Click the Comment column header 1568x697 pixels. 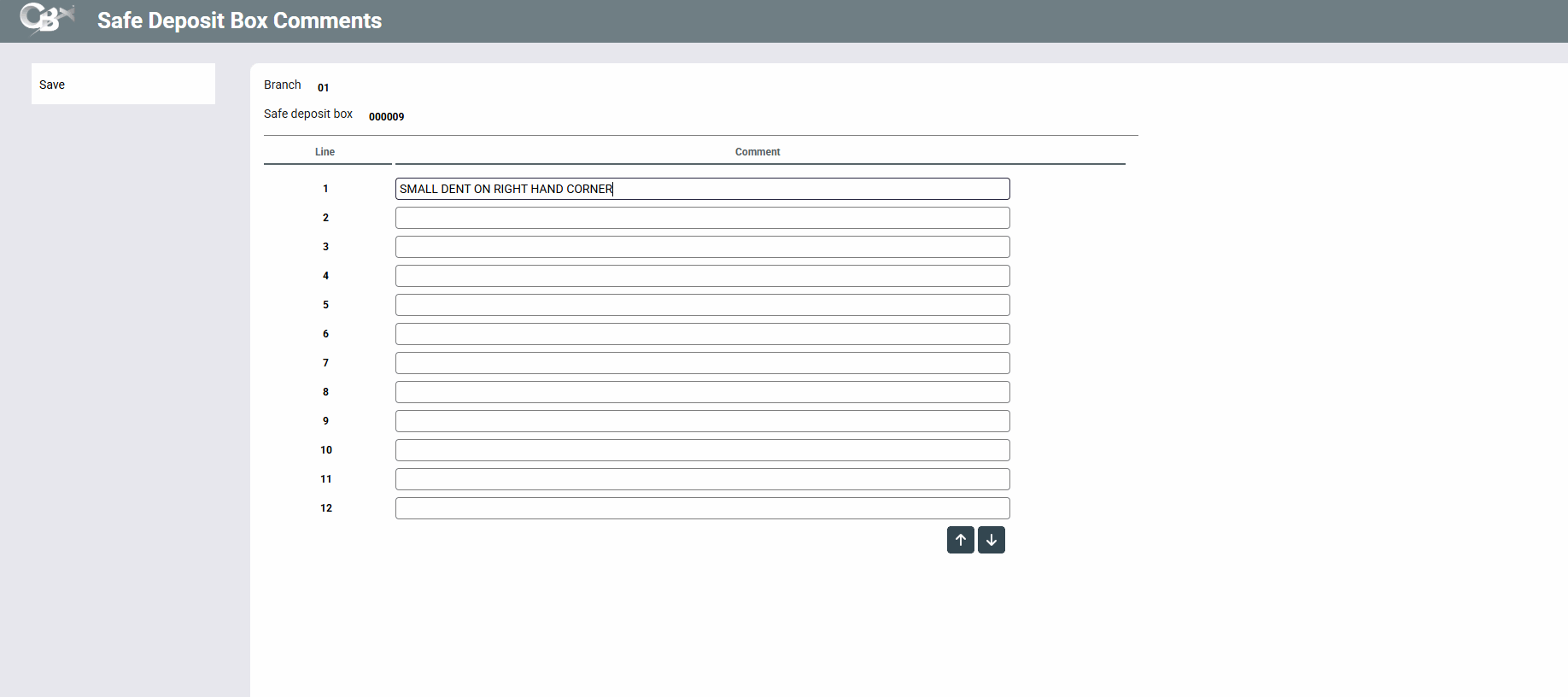[x=758, y=152]
